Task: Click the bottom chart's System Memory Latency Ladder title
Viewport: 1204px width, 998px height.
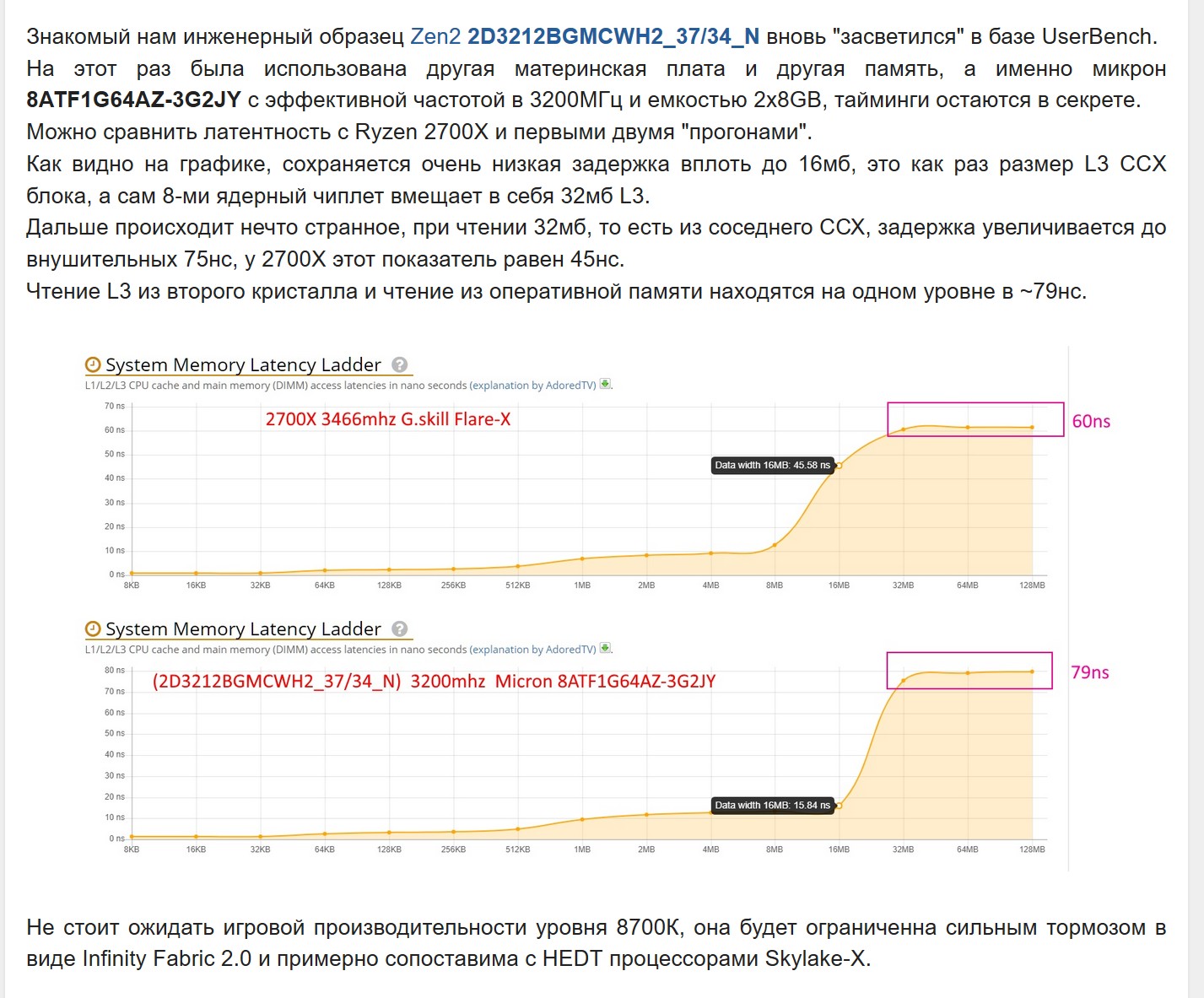Action: click(x=243, y=629)
